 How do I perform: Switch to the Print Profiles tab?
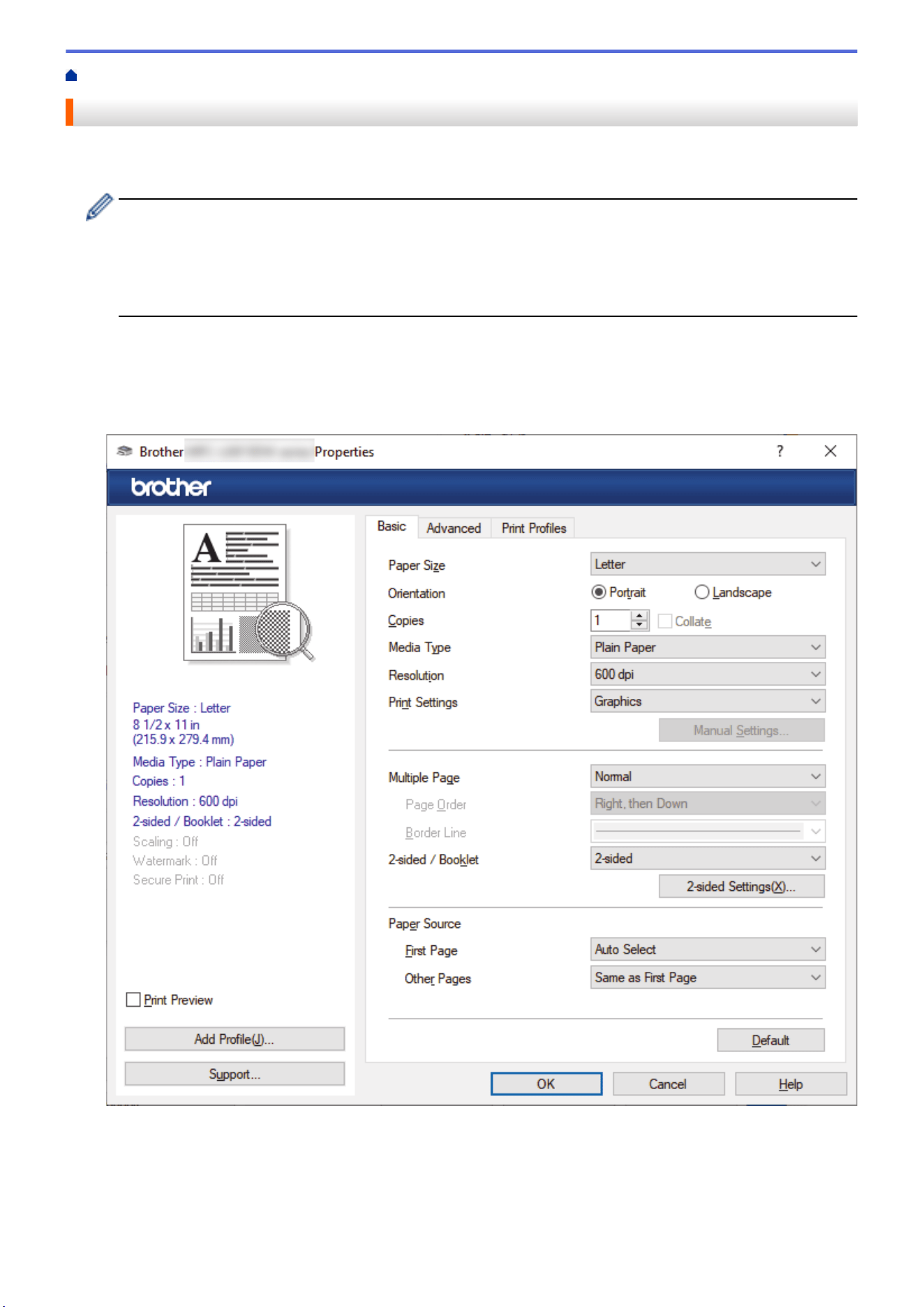click(534, 529)
